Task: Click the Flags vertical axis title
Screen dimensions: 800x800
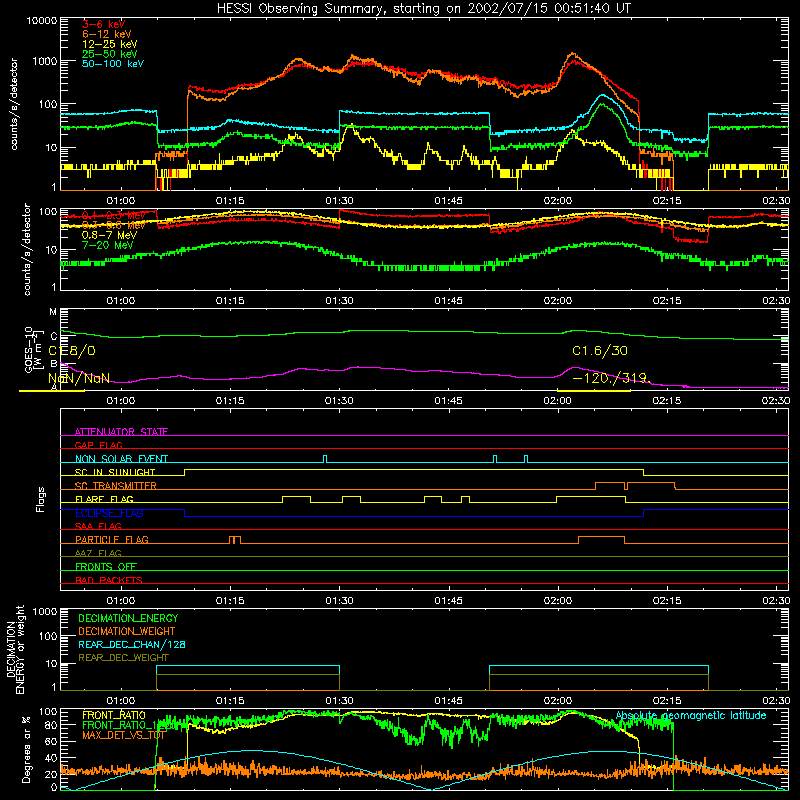Action: (x=40, y=499)
